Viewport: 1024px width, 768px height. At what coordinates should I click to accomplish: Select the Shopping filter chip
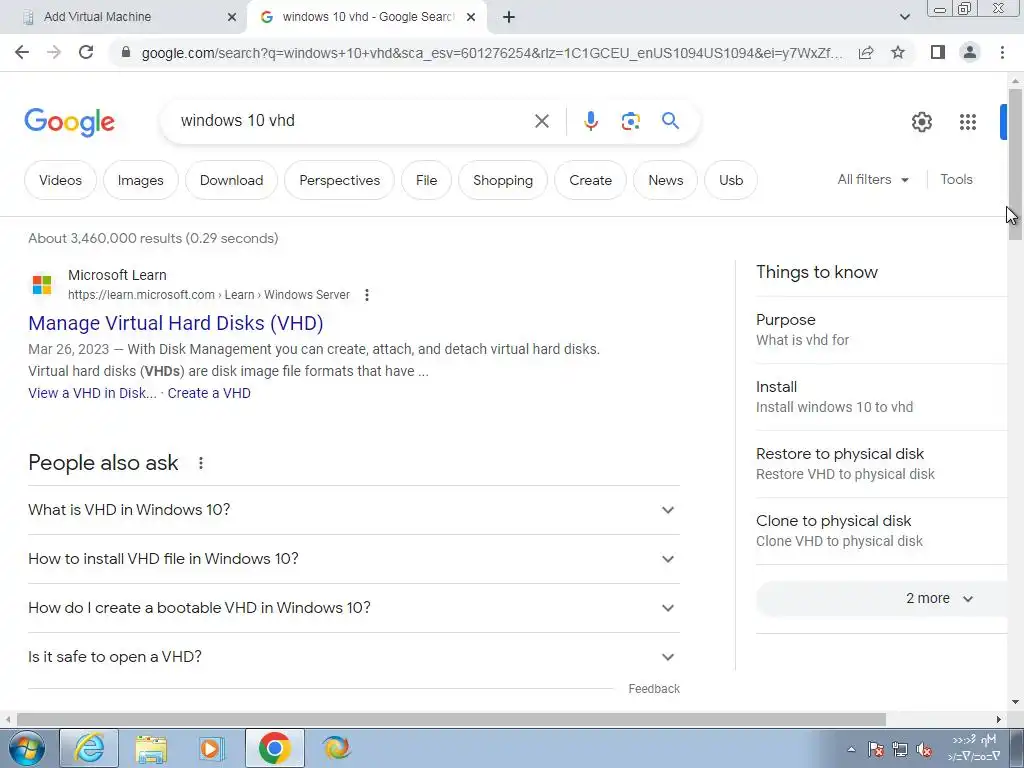pyautogui.click(x=503, y=180)
